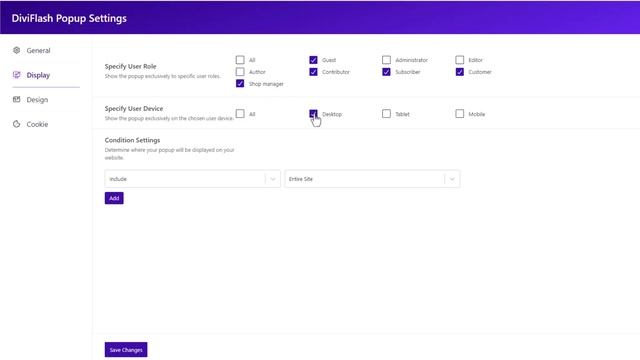Click the Specify User Role heading
This screenshot has height=360, width=640.
[x=130, y=66]
